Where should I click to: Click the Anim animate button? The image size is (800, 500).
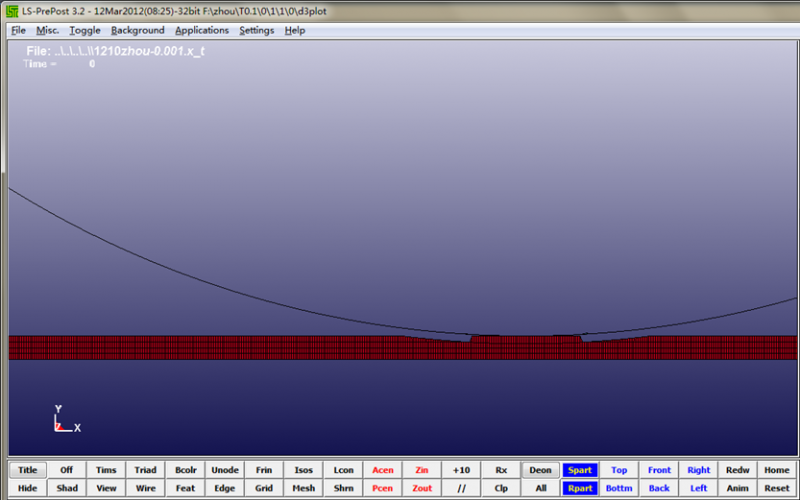[x=738, y=488]
